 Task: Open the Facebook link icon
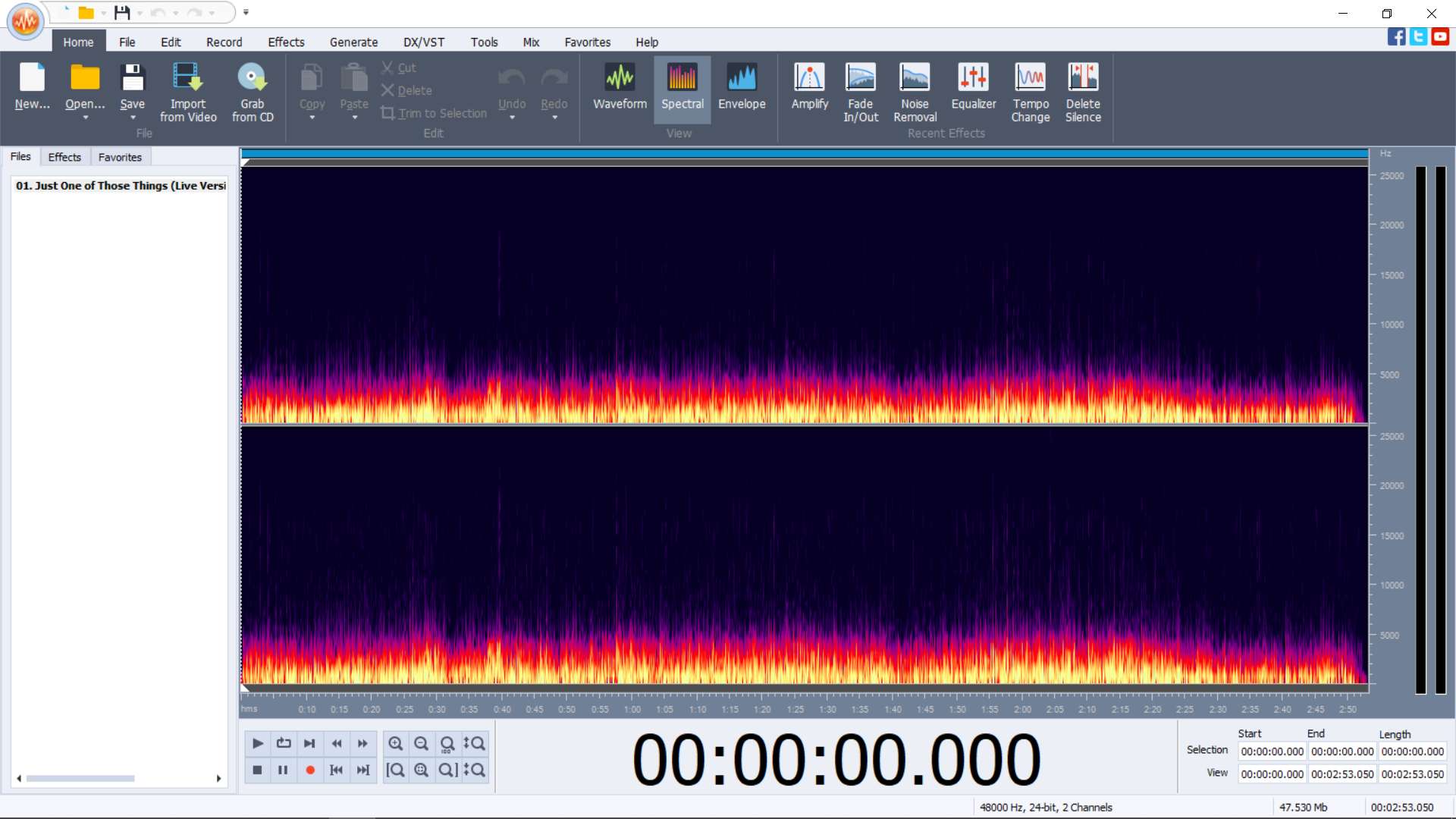[x=1396, y=36]
